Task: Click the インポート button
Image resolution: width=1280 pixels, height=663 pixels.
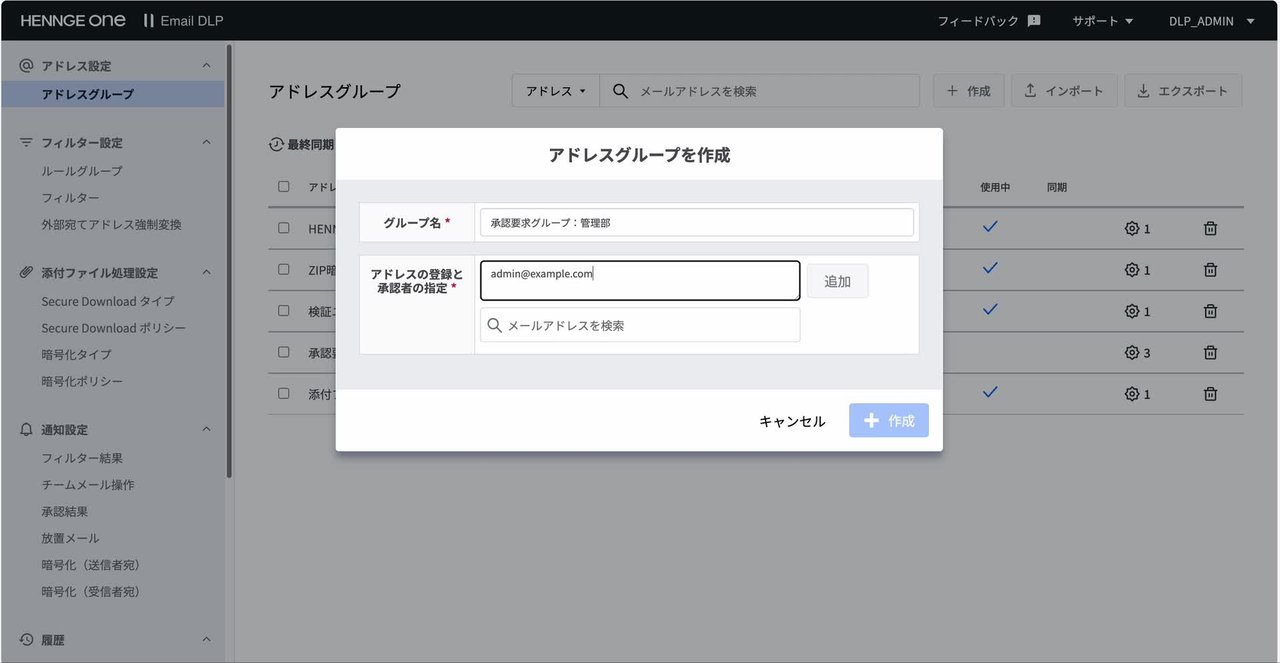Action: [1064, 91]
